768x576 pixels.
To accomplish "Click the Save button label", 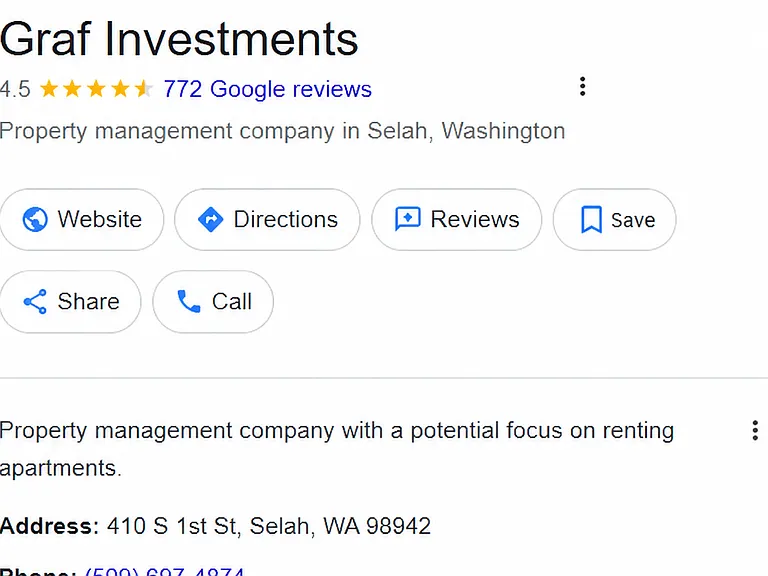I will click(633, 220).
